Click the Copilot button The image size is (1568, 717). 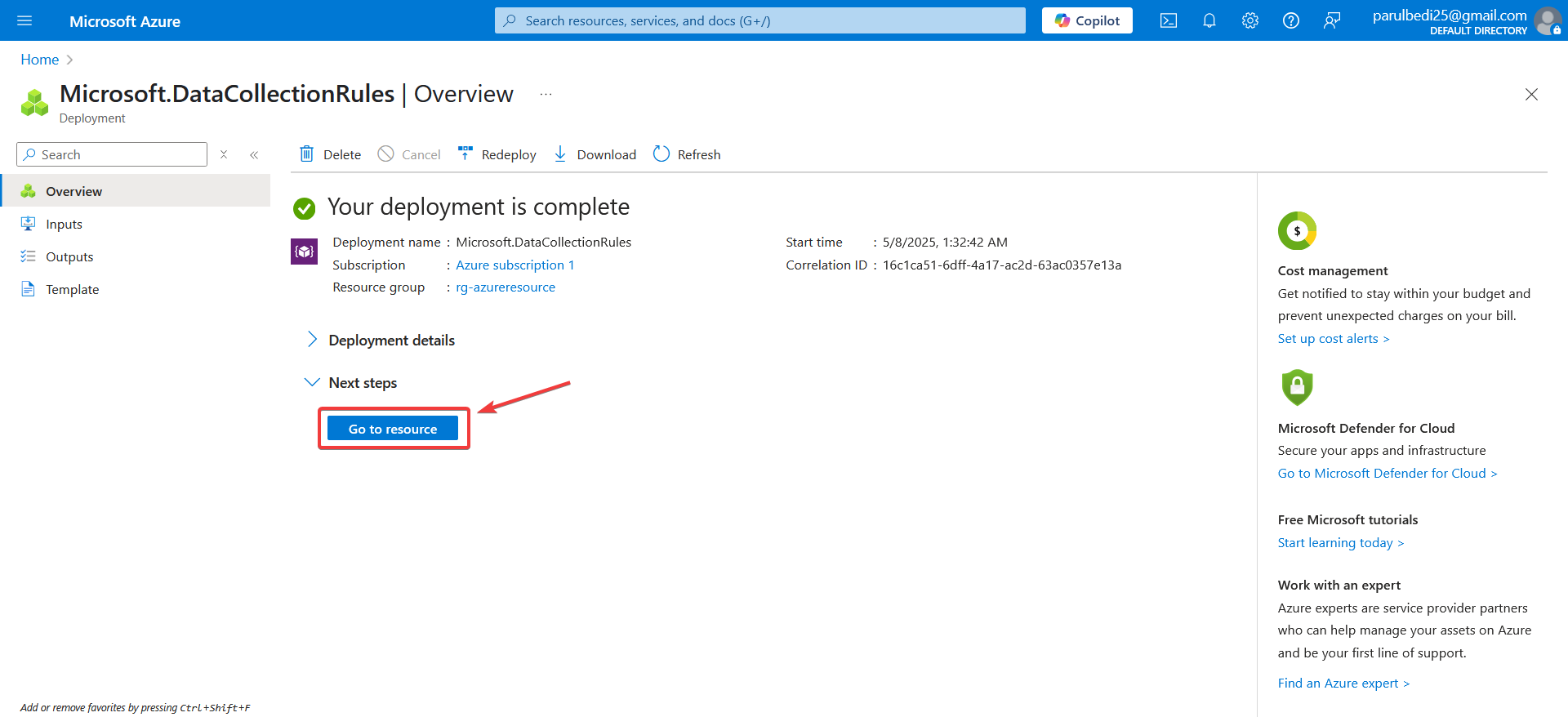point(1087,20)
